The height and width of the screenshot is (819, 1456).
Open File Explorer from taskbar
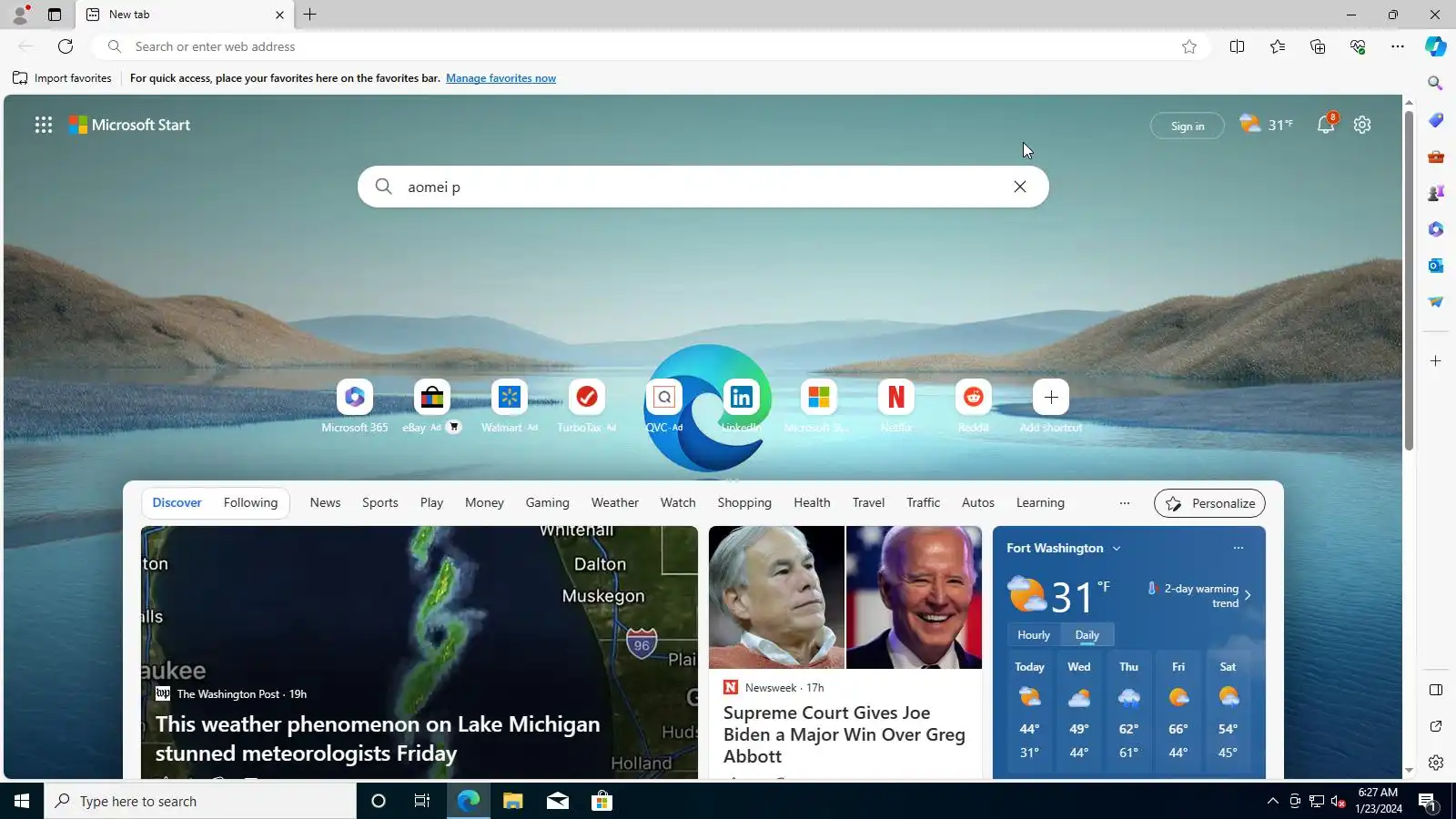(x=512, y=801)
